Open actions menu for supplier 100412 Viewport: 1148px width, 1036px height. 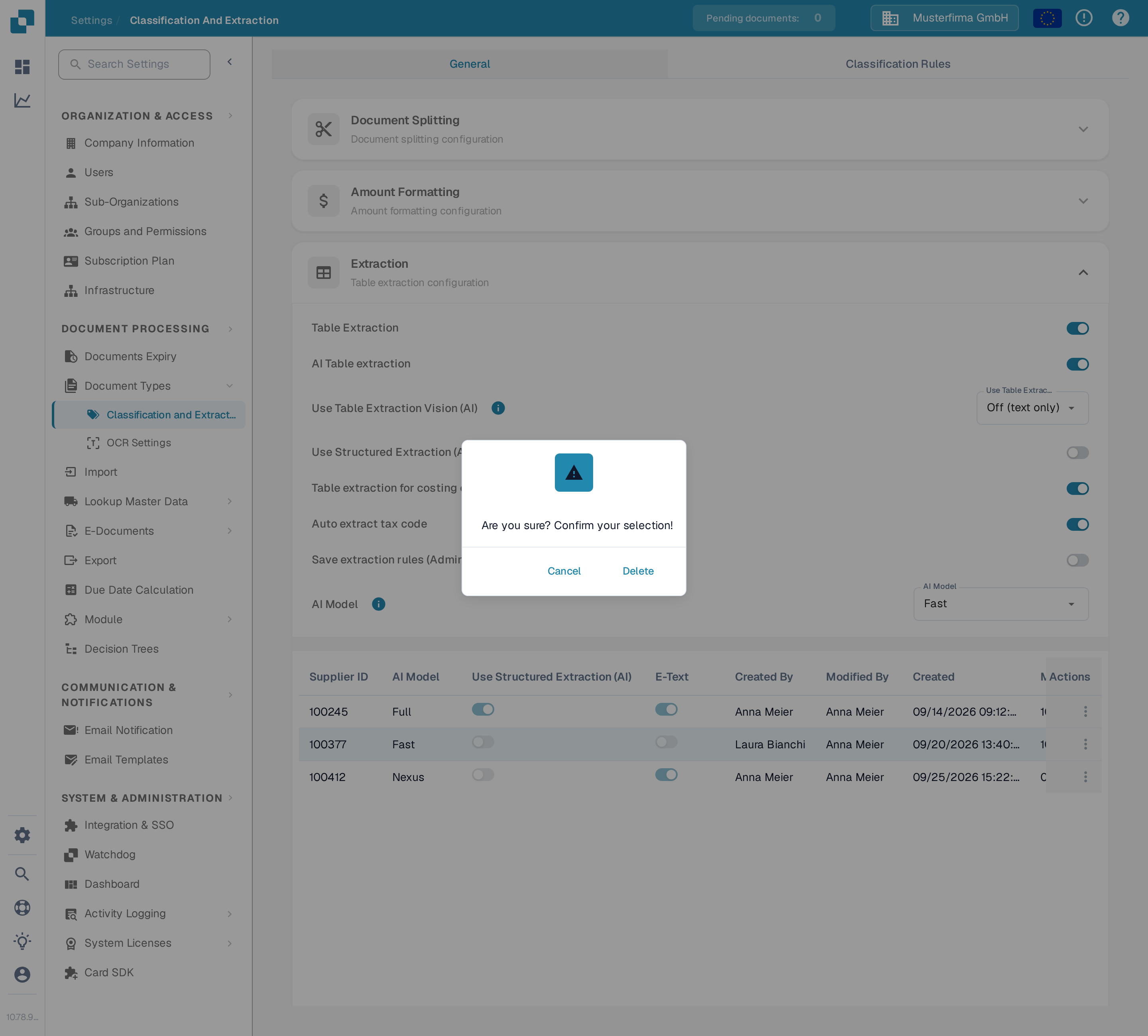click(x=1085, y=777)
